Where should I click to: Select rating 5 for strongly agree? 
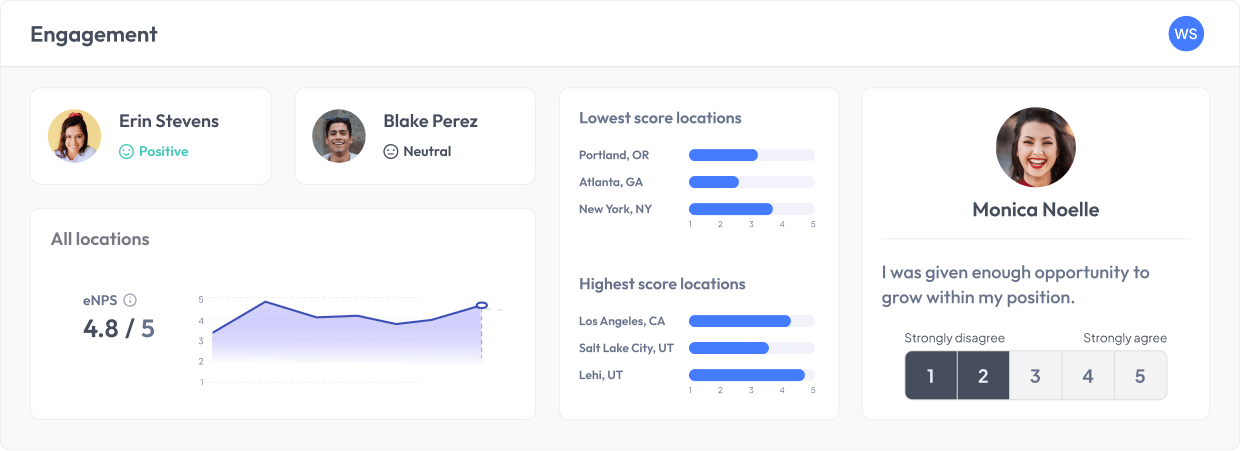(x=1140, y=376)
